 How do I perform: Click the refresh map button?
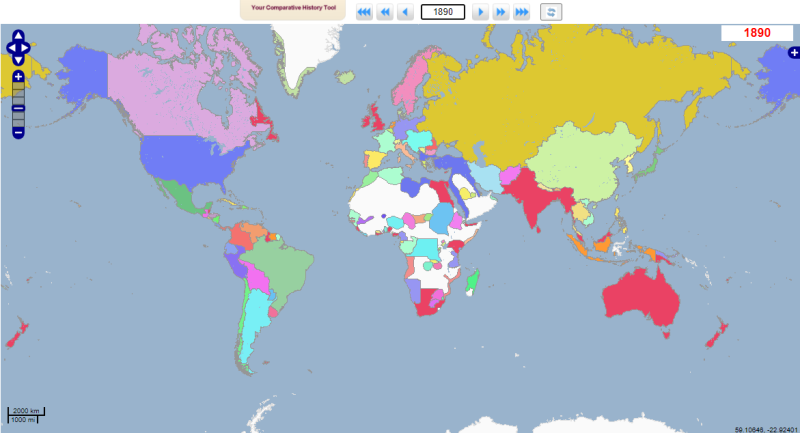tap(551, 12)
